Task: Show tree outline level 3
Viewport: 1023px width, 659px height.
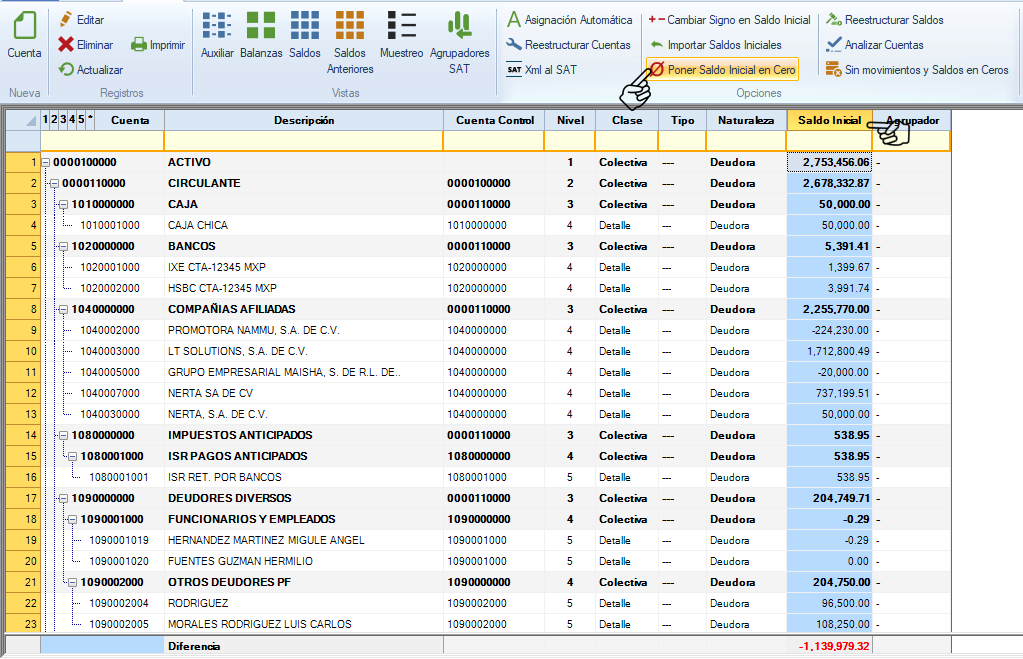Action: 63,119
